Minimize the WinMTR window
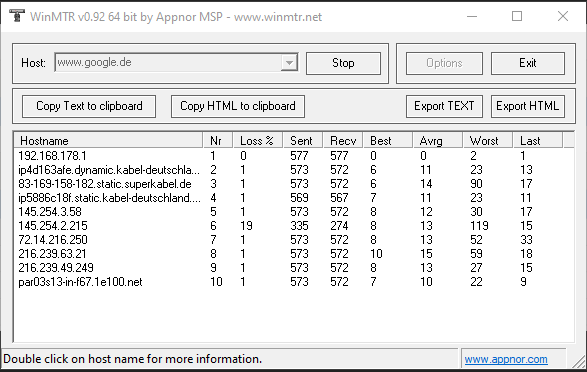This screenshot has height=372, width=587. click(x=472, y=16)
